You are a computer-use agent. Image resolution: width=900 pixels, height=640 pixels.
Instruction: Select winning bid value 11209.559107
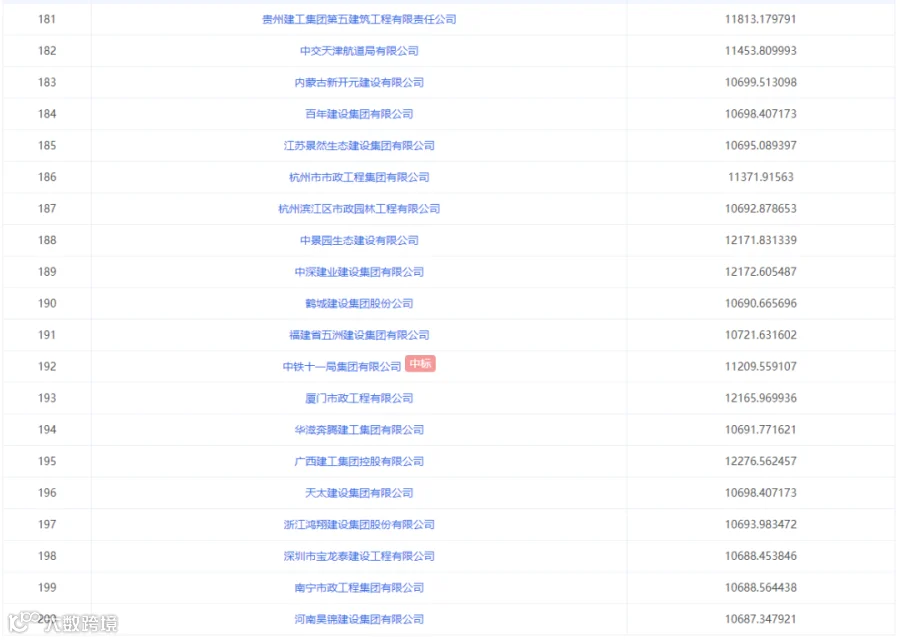coord(761,366)
